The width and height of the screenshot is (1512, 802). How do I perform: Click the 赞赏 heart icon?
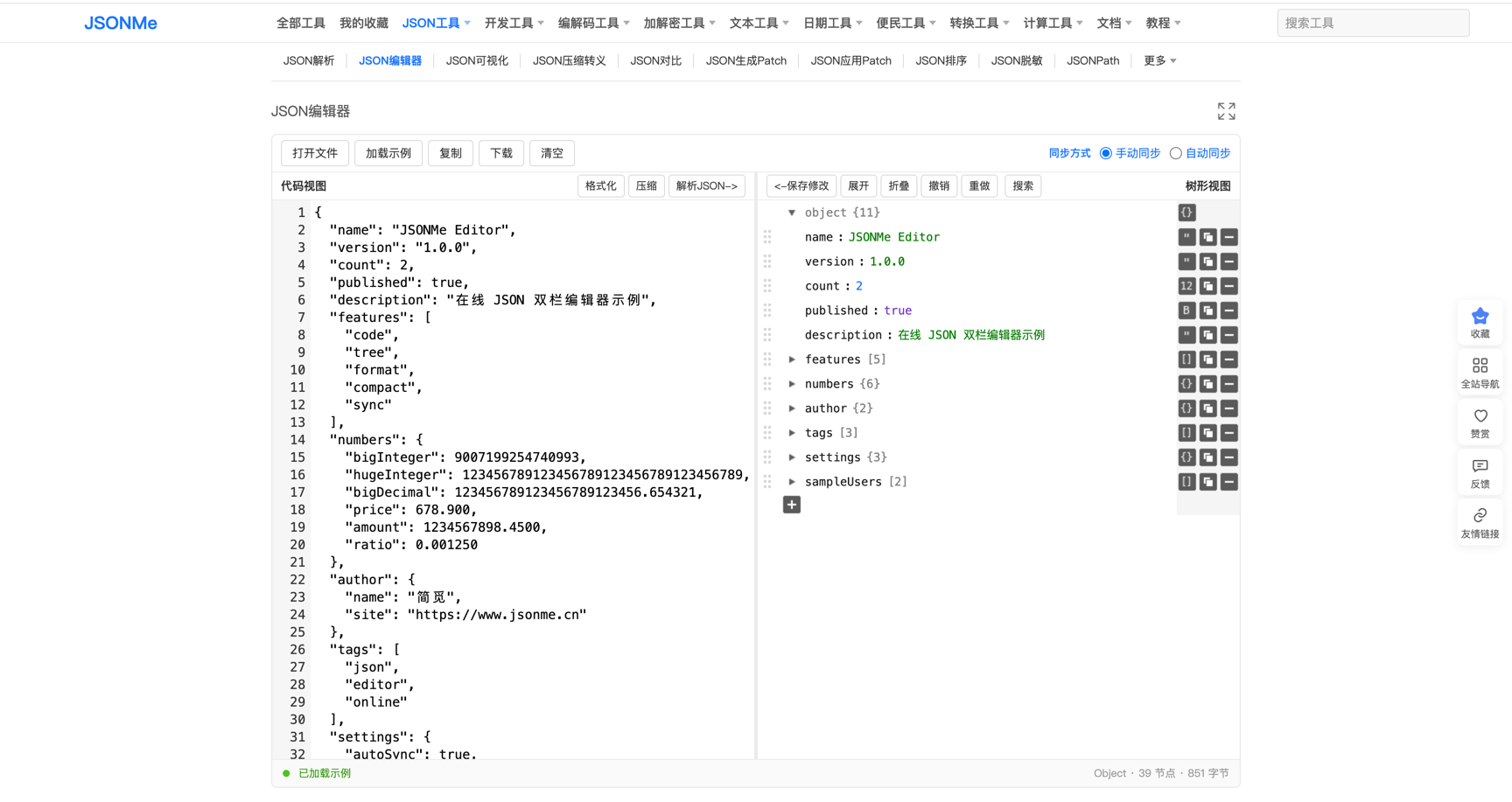1480,422
